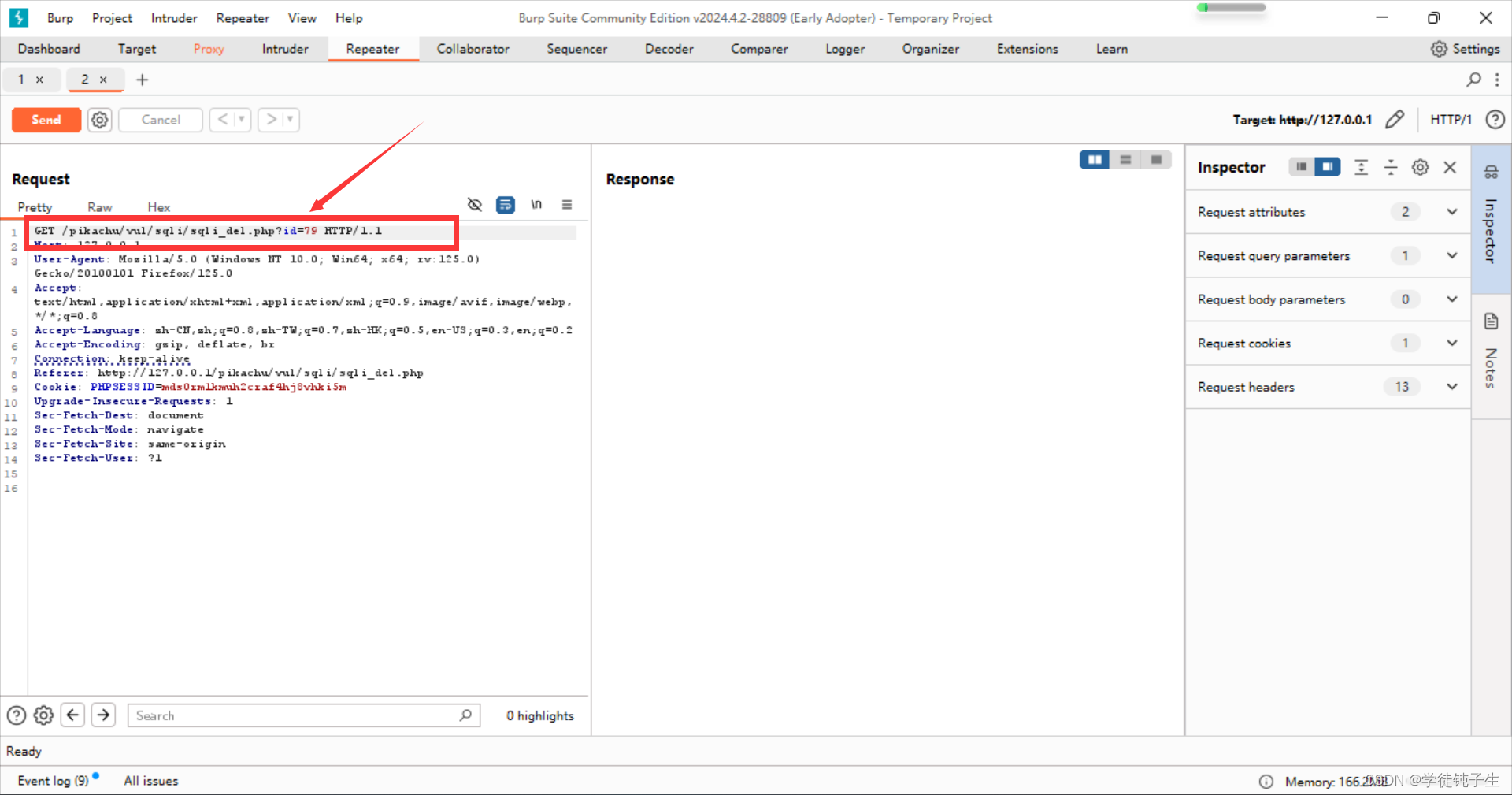Close Repeater tab 2
Screen dimensions: 1512x795
tap(103, 80)
